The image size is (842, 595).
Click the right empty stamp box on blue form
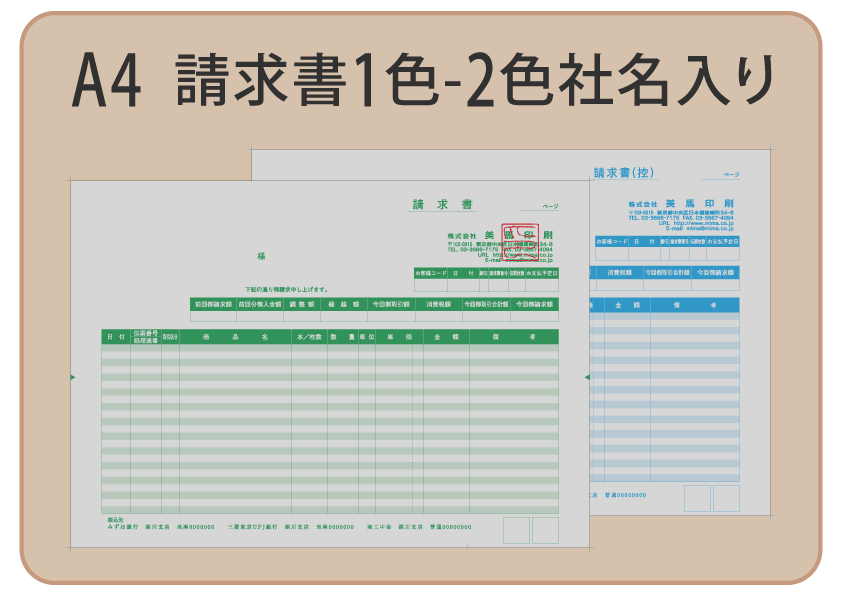[x=726, y=498]
